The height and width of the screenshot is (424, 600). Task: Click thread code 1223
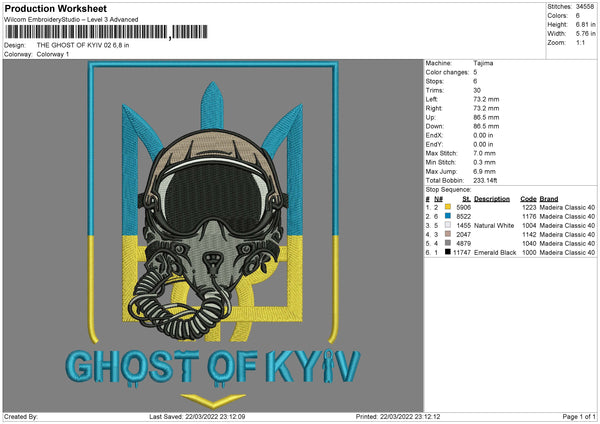click(529, 207)
